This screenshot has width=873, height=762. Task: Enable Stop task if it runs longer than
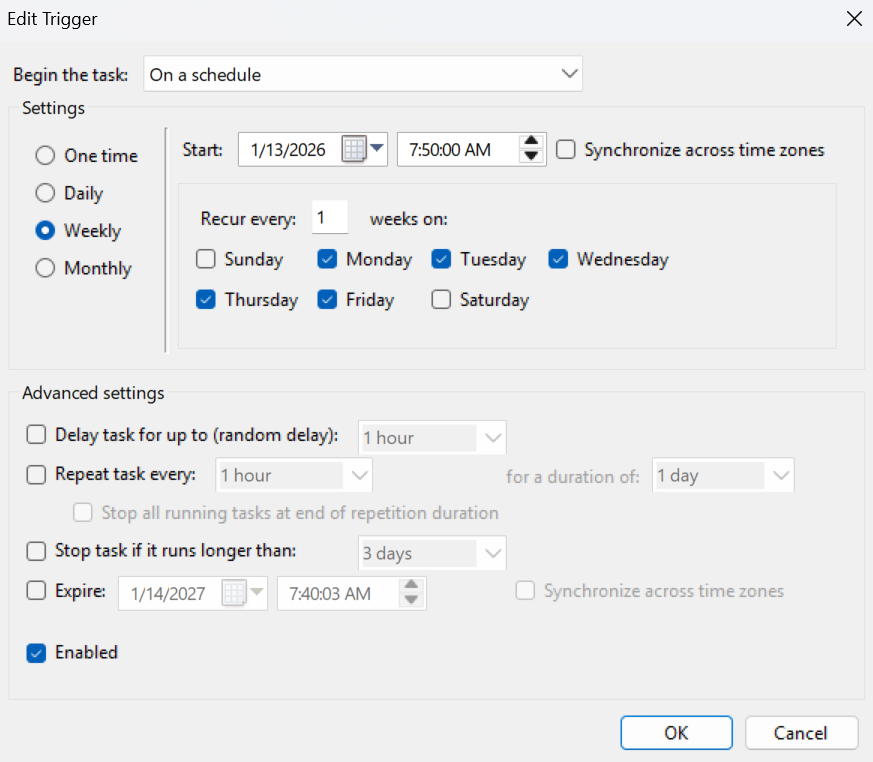pyautogui.click(x=36, y=553)
